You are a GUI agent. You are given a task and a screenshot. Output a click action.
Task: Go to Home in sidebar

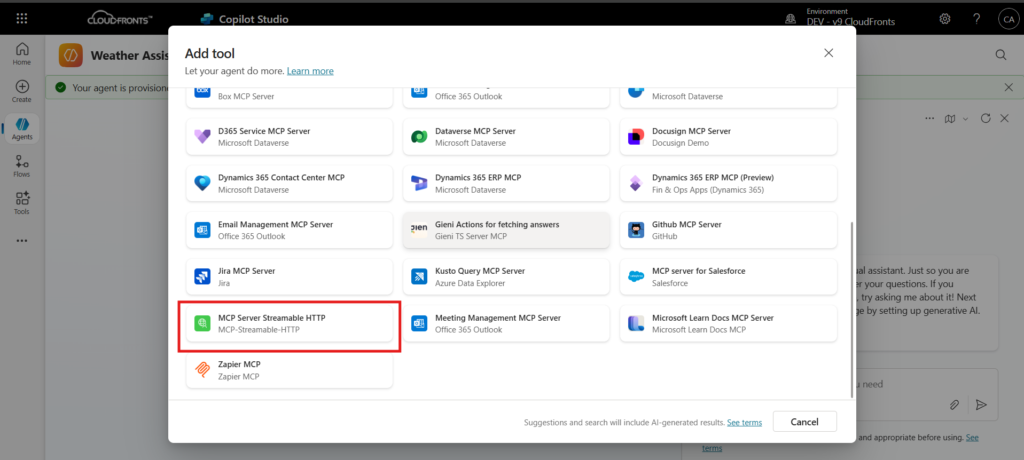(22, 54)
